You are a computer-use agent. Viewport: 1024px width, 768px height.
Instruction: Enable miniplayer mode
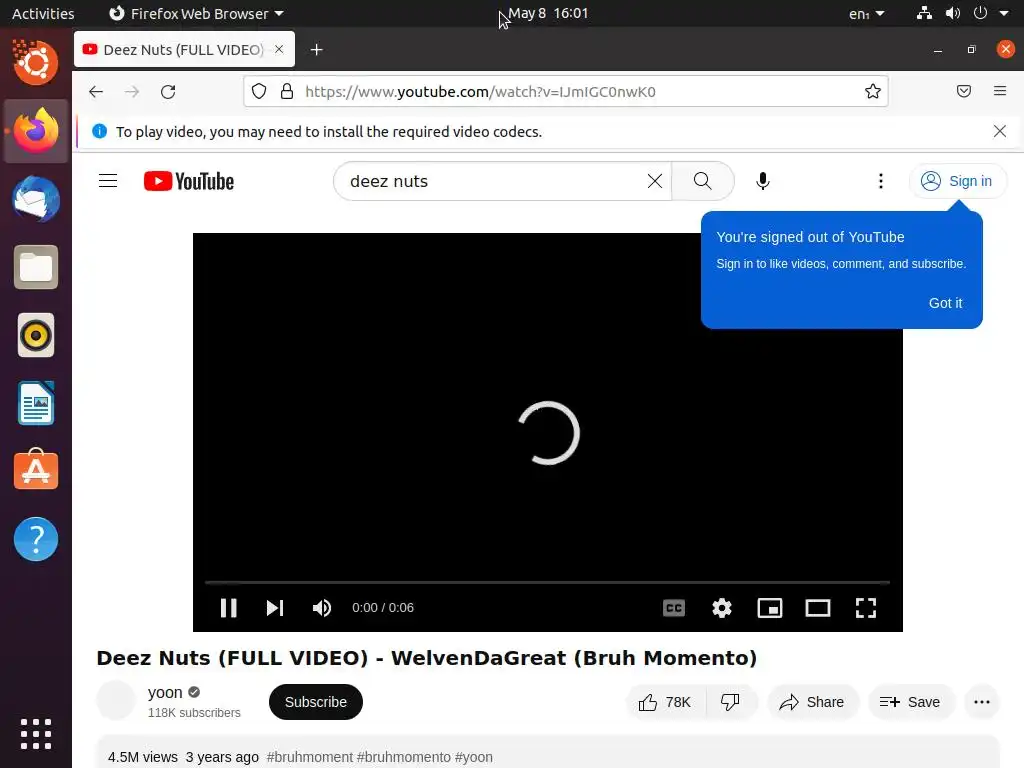(x=770, y=608)
